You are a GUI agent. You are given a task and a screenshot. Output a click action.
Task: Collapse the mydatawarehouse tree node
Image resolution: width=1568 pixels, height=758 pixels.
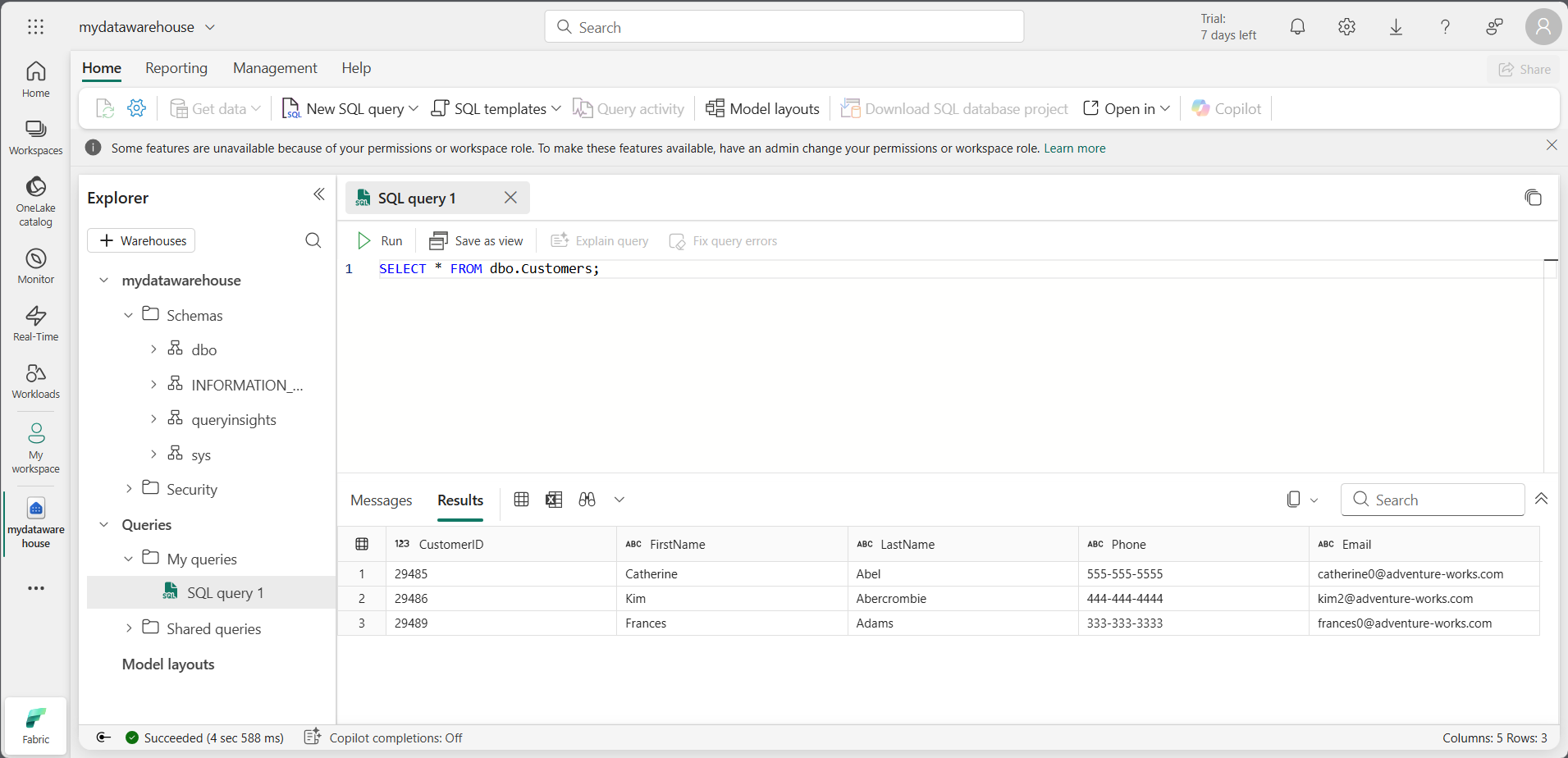[x=103, y=281]
